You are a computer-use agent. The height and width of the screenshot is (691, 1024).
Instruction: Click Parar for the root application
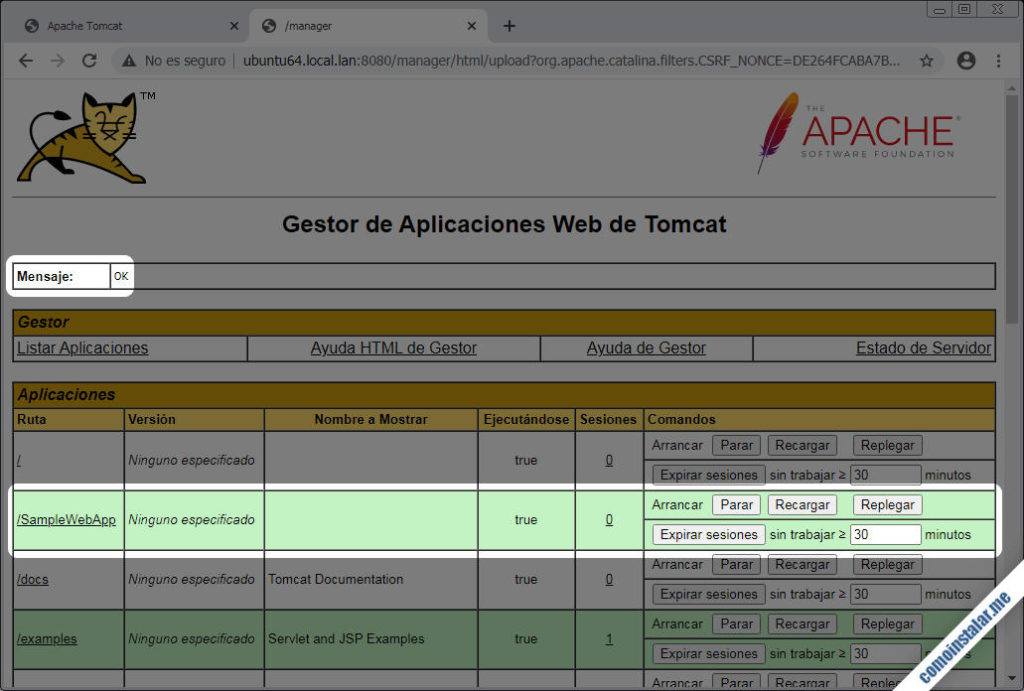(737, 445)
